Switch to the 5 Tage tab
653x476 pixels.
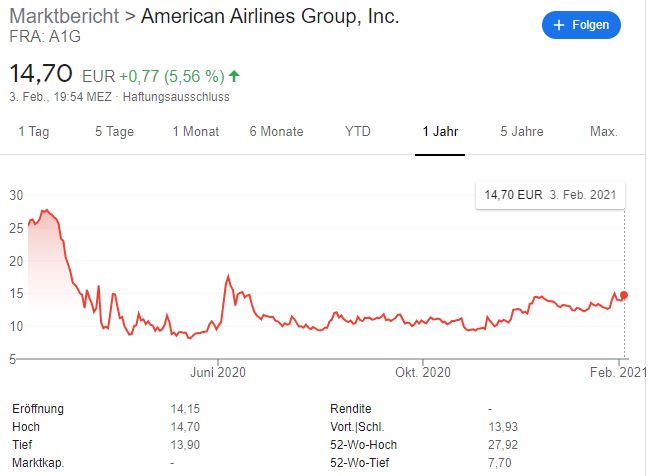click(x=115, y=132)
